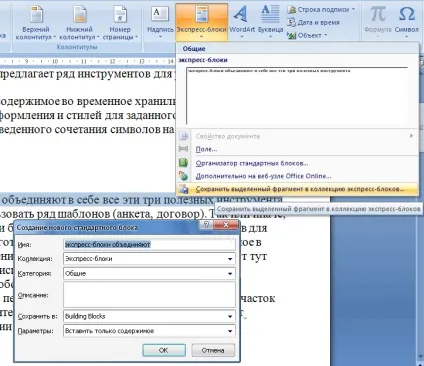The image size is (424, 366).
Task: Click the Объект insert button
Action: [307, 35]
